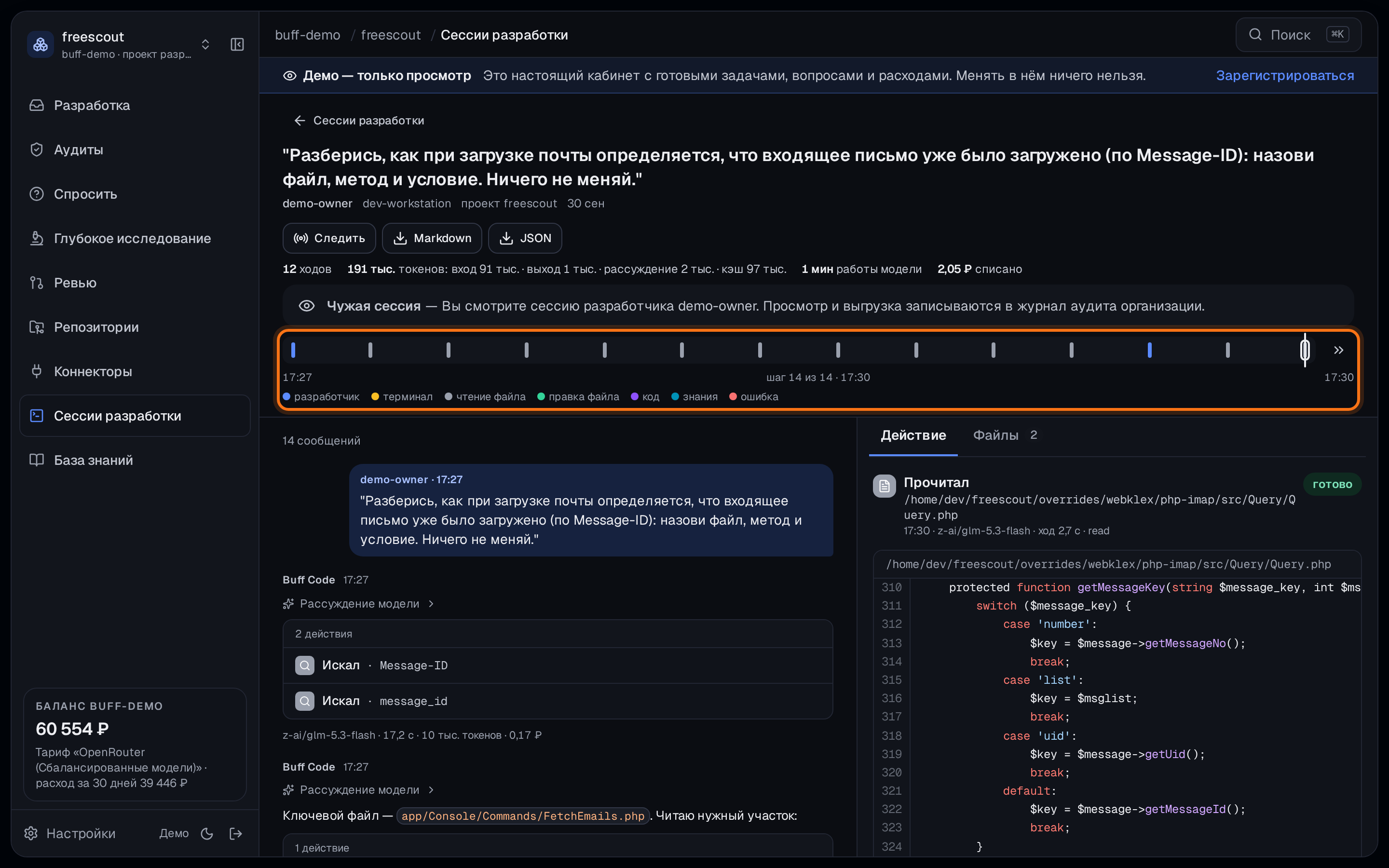The width and height of the screenshot is (1389, 868).
Task: Toggle dark mode moon icon
Action: coord(207,834)
